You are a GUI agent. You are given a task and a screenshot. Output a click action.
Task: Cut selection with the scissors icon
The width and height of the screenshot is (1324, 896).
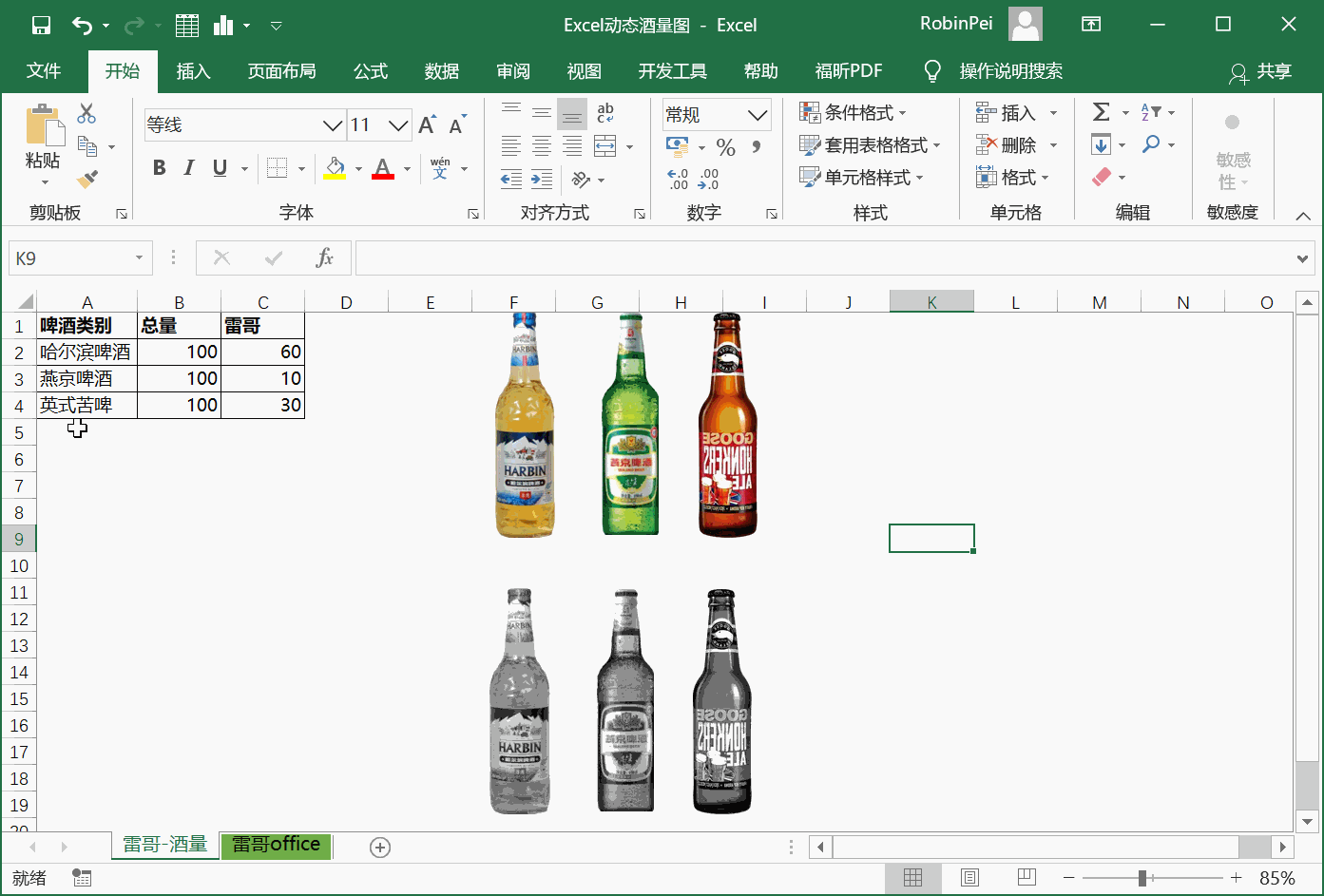pos(86,114)
